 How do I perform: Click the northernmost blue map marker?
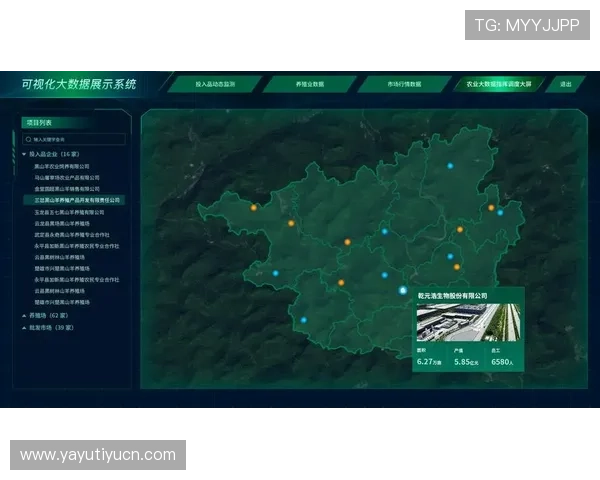click(450, 166)
